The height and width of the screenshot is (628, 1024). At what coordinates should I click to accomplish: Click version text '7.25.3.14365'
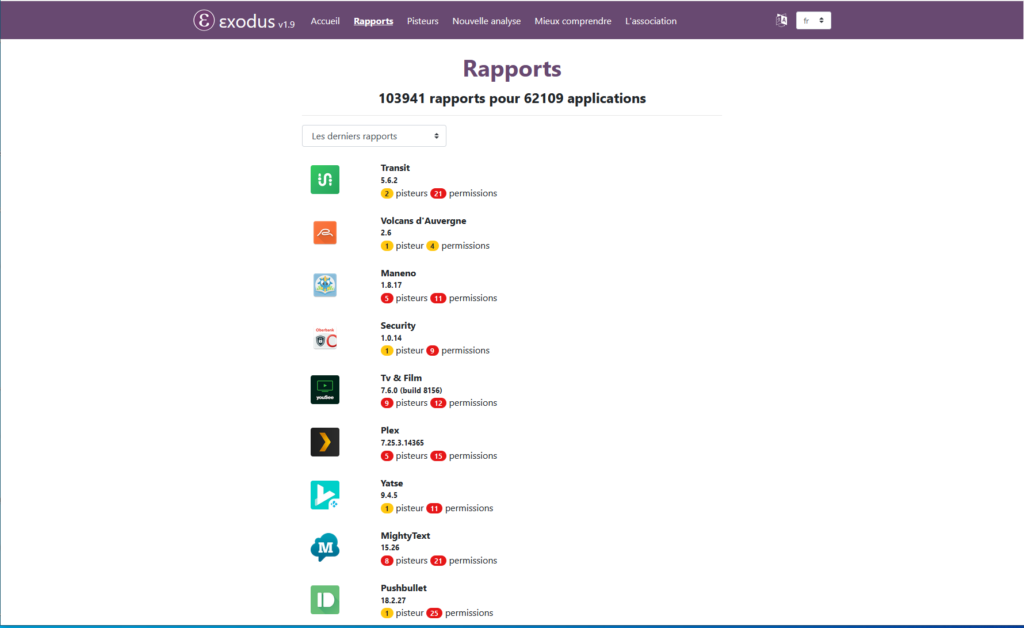(x=402, y=443)
